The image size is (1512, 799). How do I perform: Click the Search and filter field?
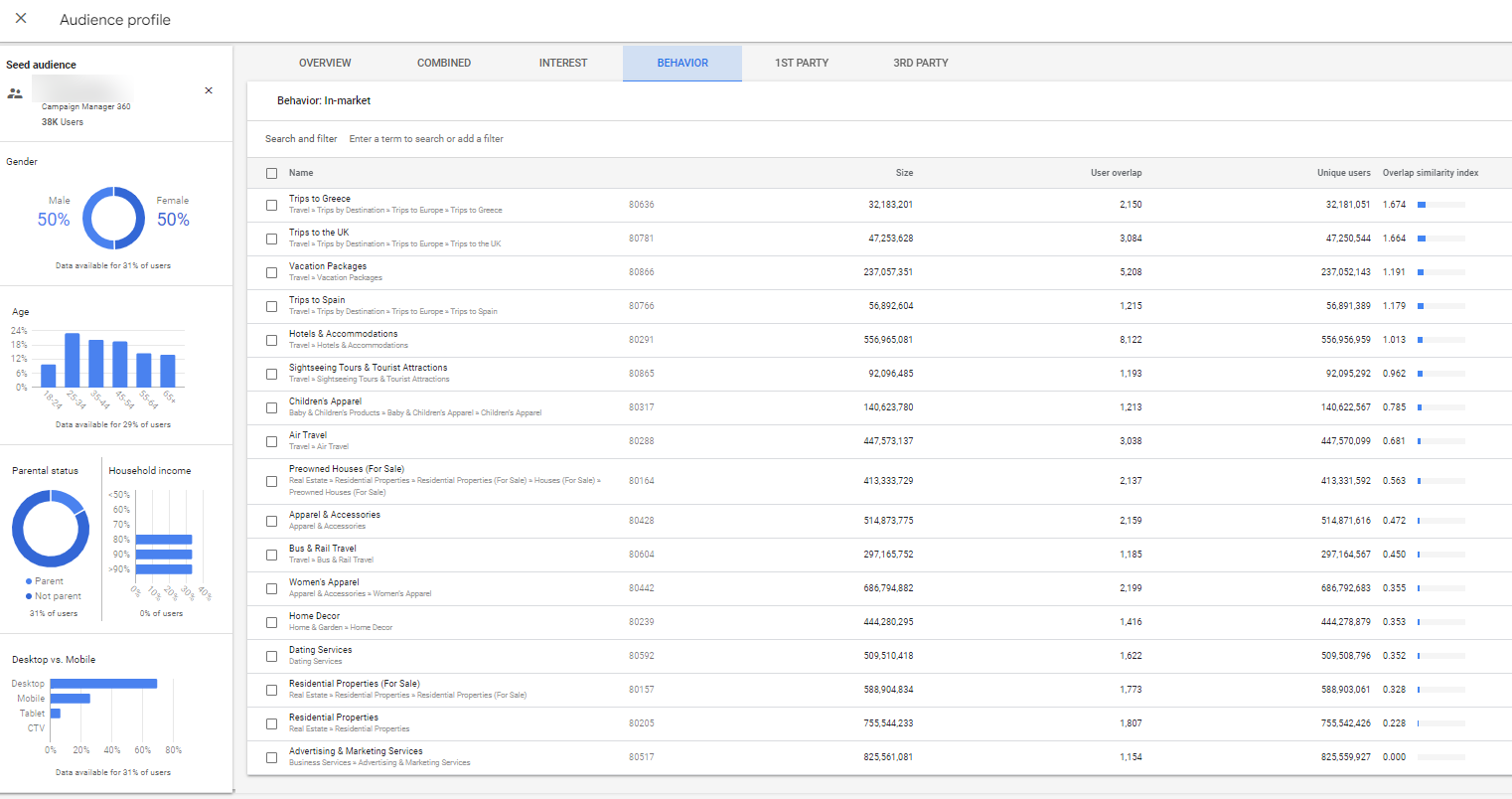pos(426,138)
